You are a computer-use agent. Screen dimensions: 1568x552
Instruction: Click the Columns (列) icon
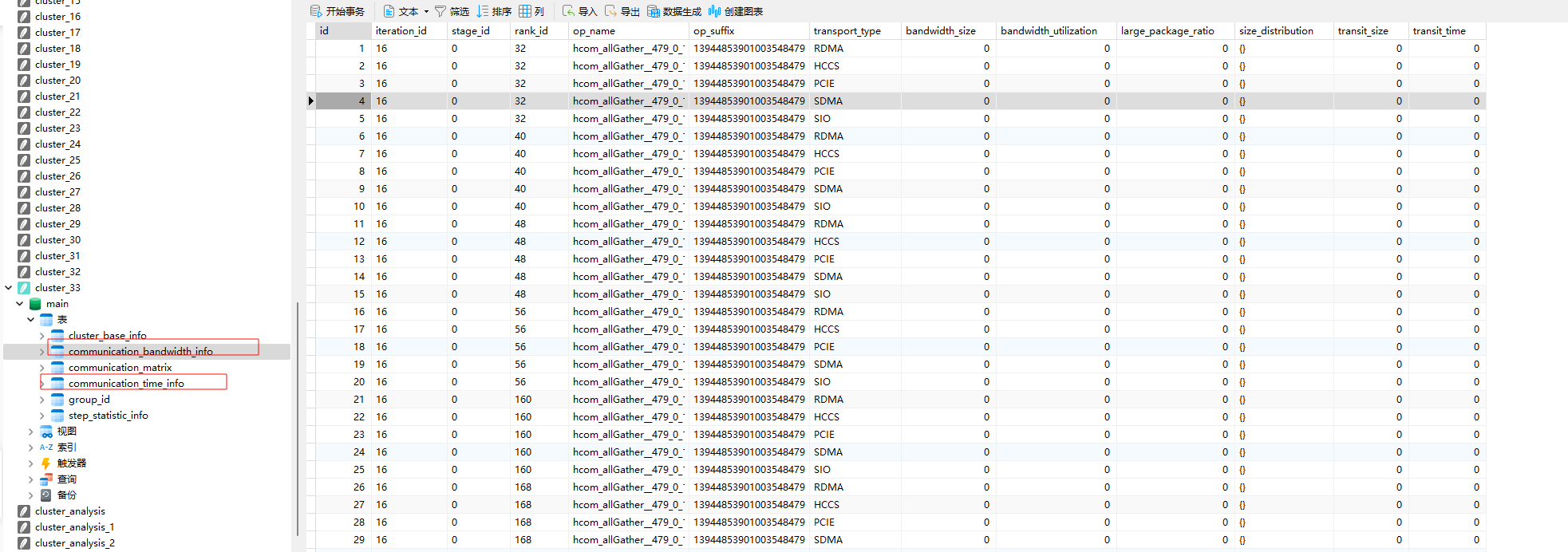coord(525,11)
